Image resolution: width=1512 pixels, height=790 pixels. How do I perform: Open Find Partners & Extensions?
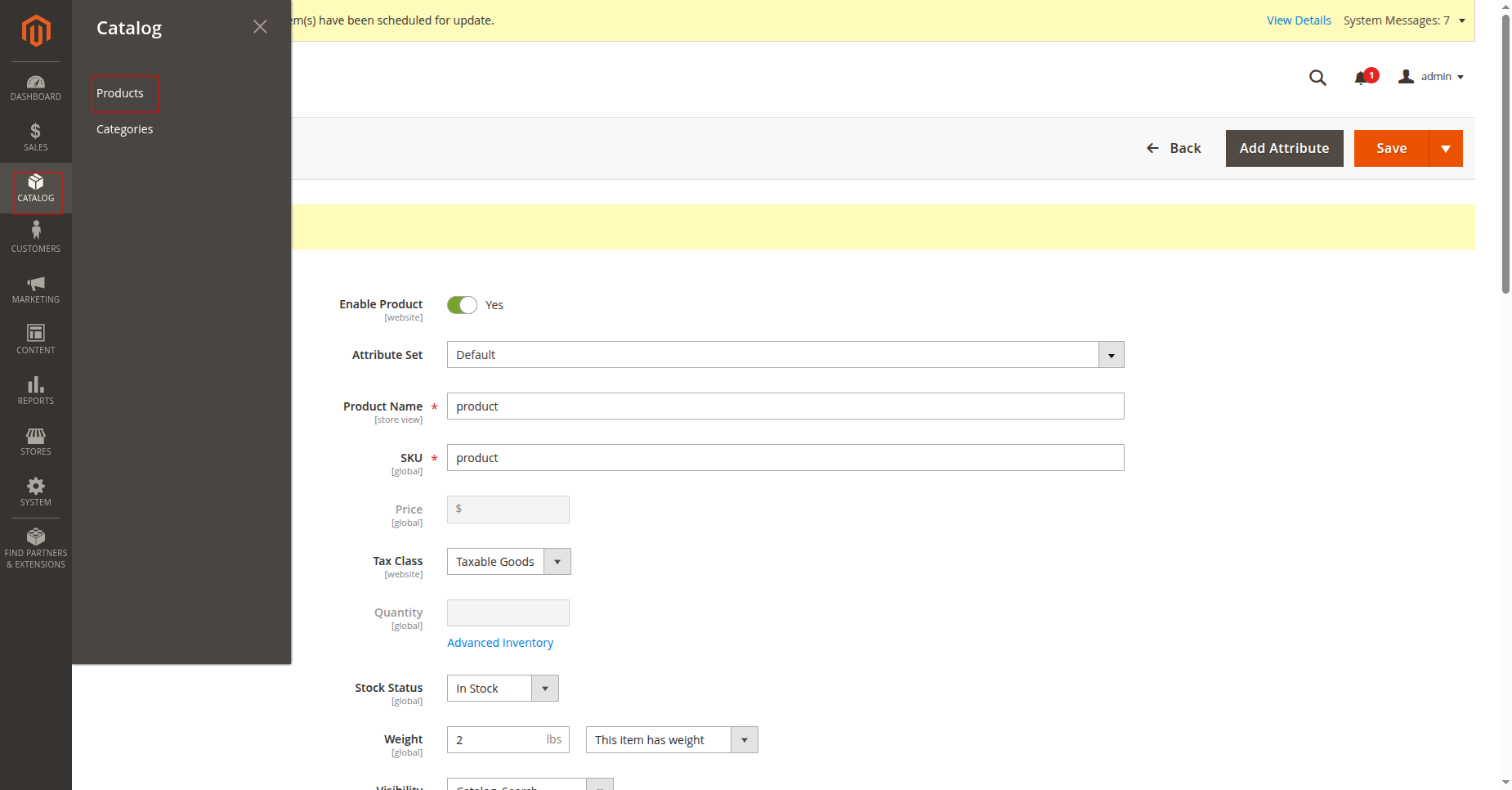pyautogui.click(x=36, y=548)
